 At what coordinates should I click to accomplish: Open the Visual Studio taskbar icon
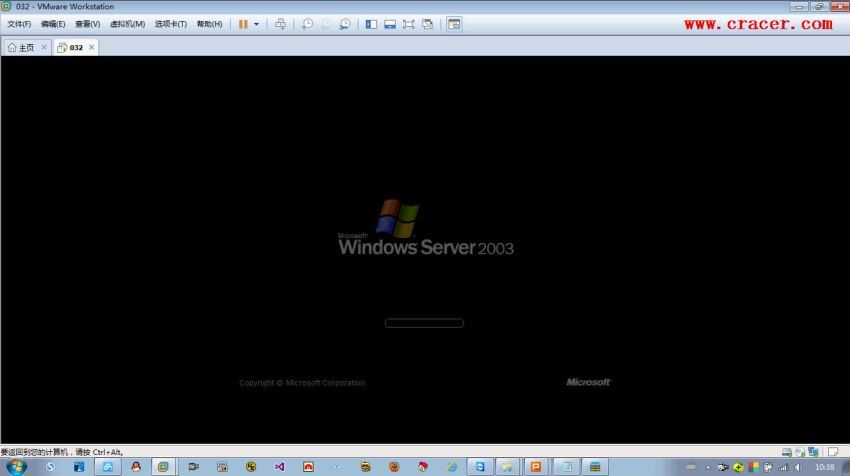[x=280, y=467]
